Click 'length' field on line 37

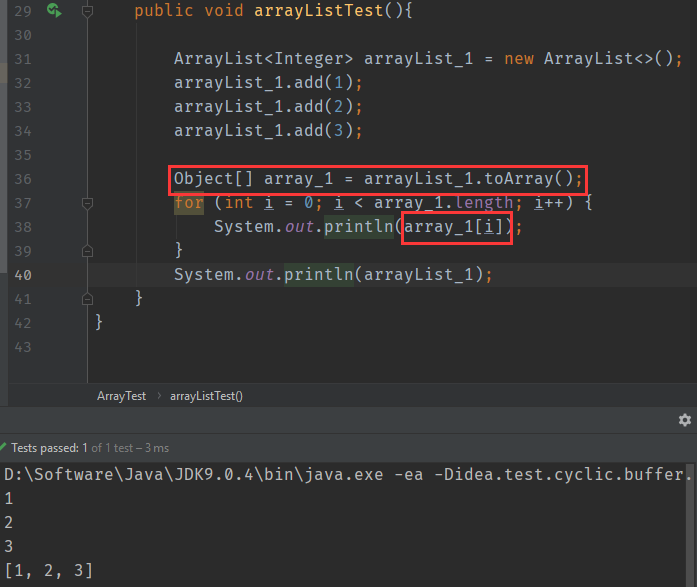pyautogui.click(x=484, y=203)
